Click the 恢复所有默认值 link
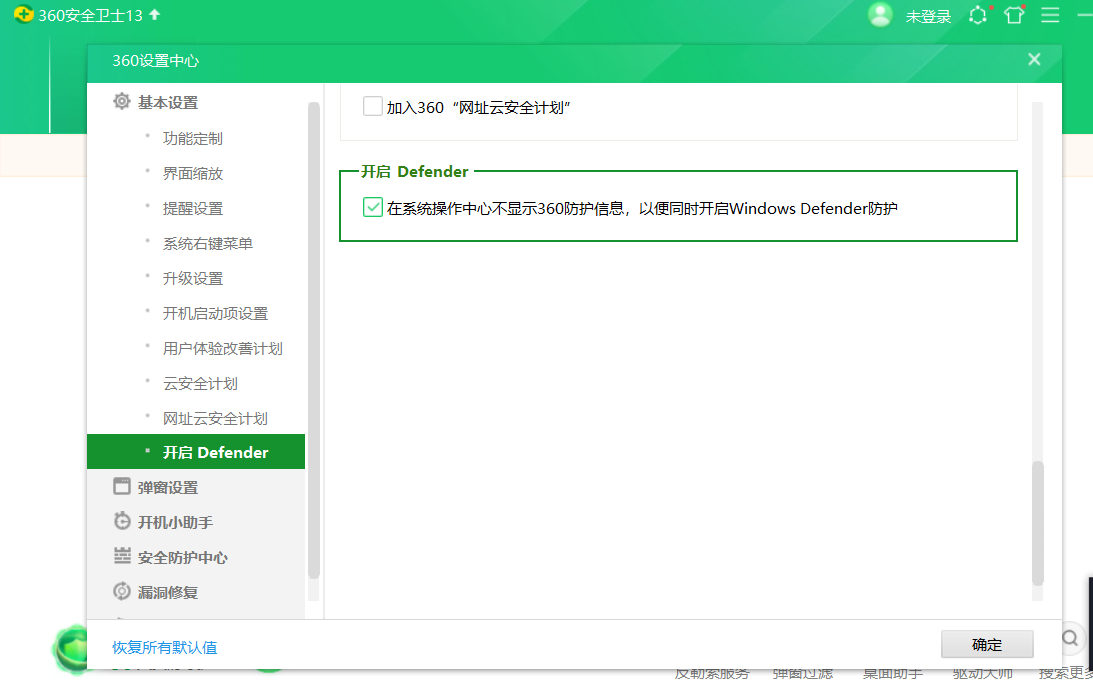The width and height of the screenshot is (1093, 696). pyautogui.click(x=165, y=647)
